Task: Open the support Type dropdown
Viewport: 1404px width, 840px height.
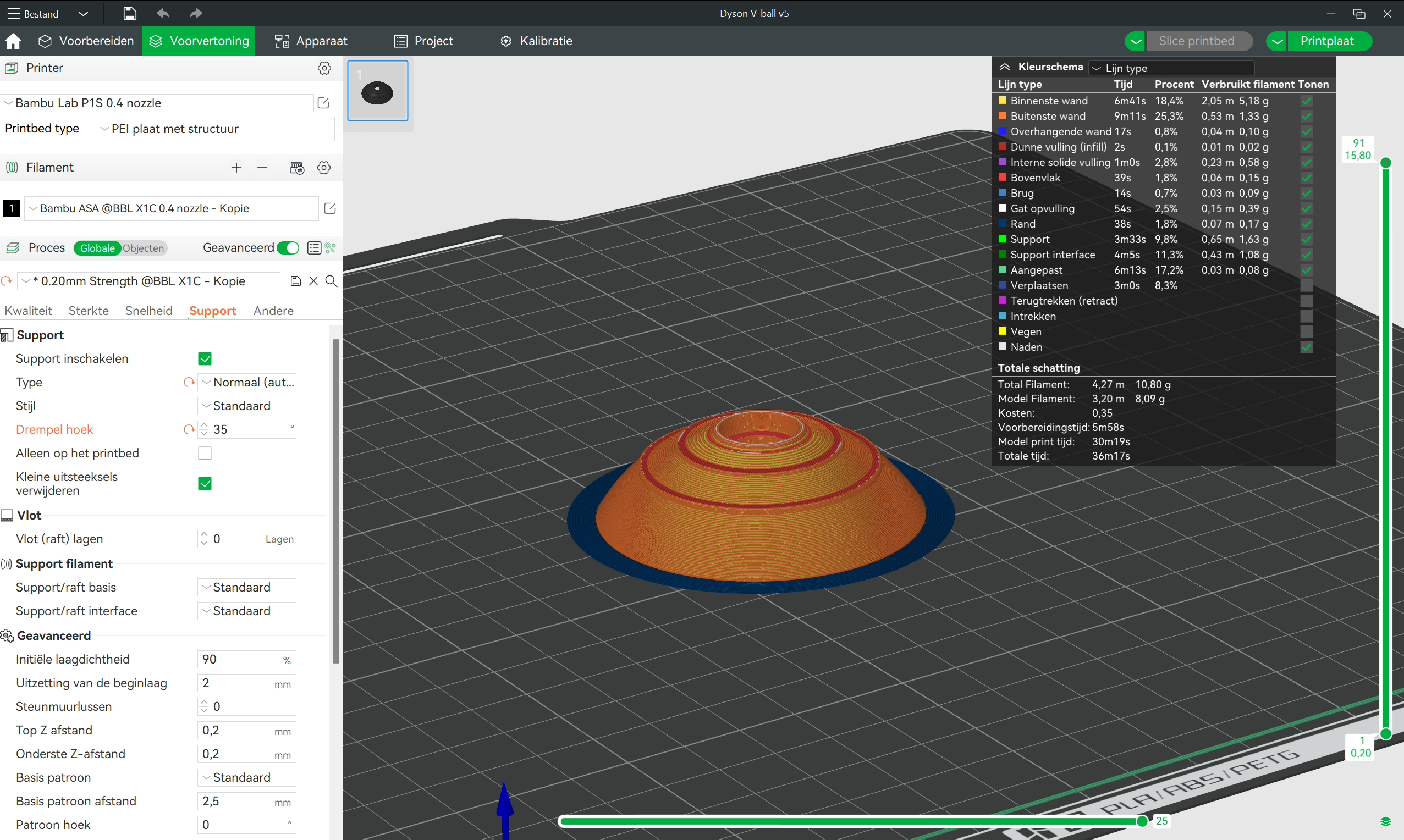Action: click(x=247, y=383)
